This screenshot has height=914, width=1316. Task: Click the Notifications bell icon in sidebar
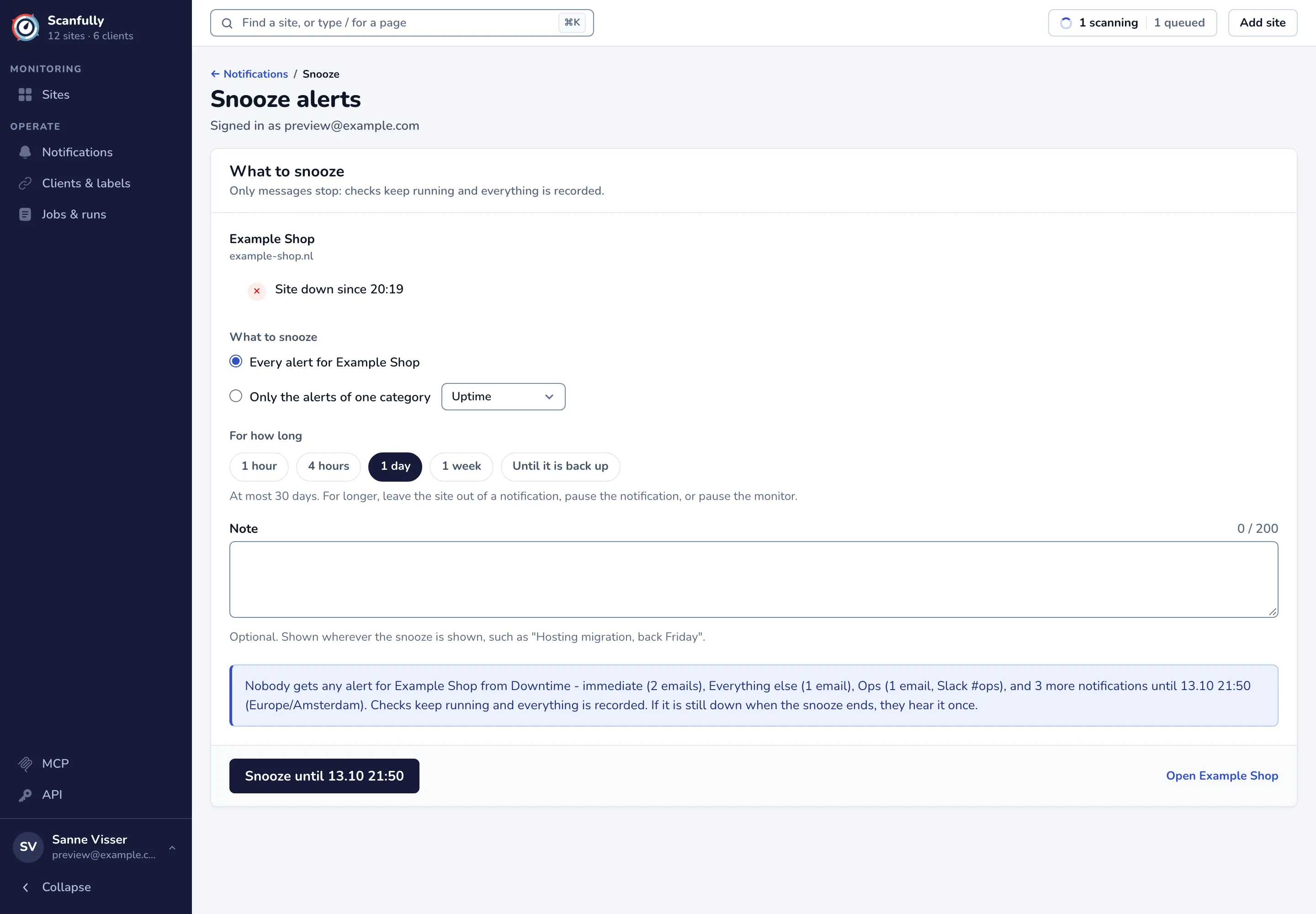tap(25, 152)
